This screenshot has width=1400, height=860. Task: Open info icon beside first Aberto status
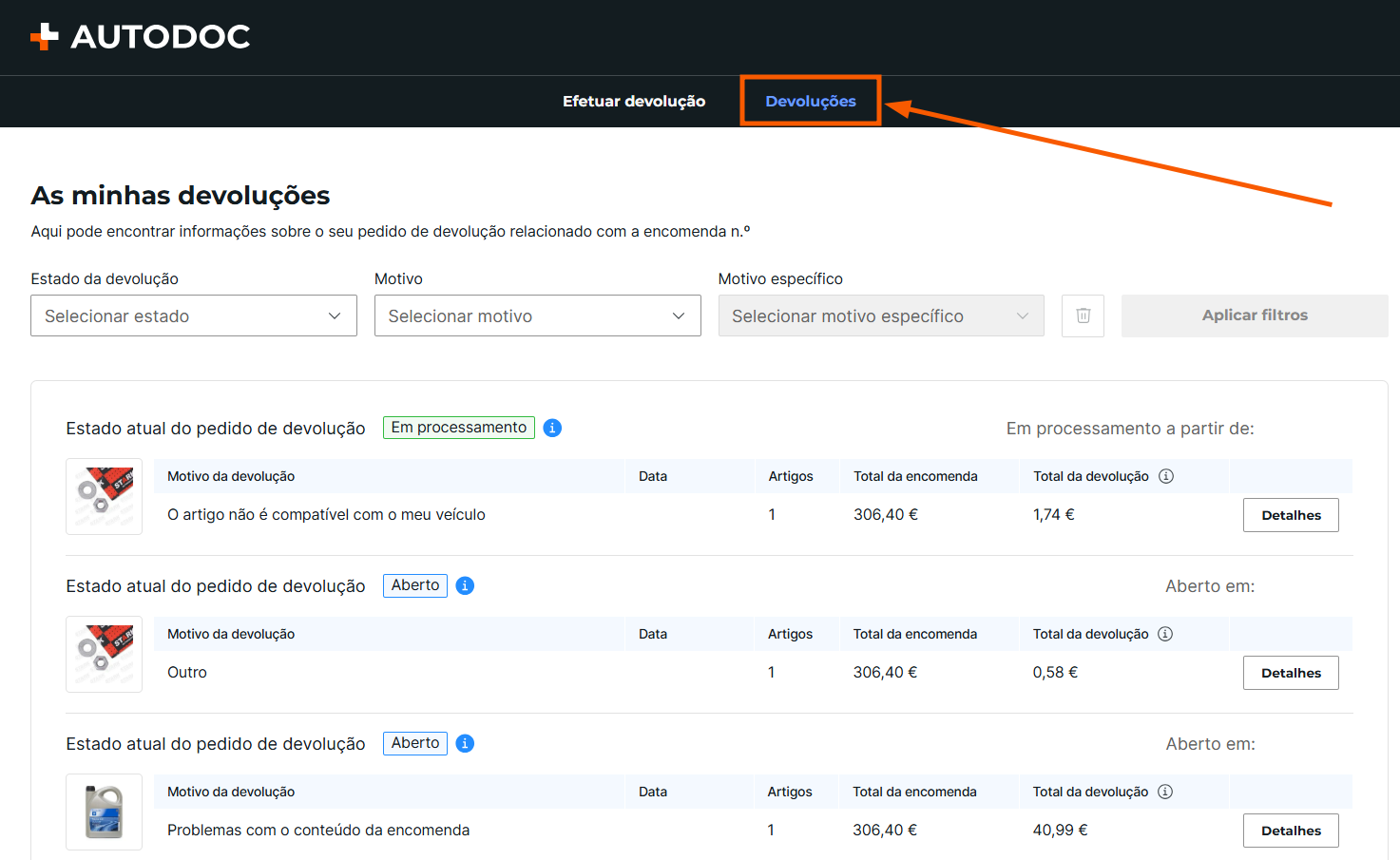coord(465,585)
